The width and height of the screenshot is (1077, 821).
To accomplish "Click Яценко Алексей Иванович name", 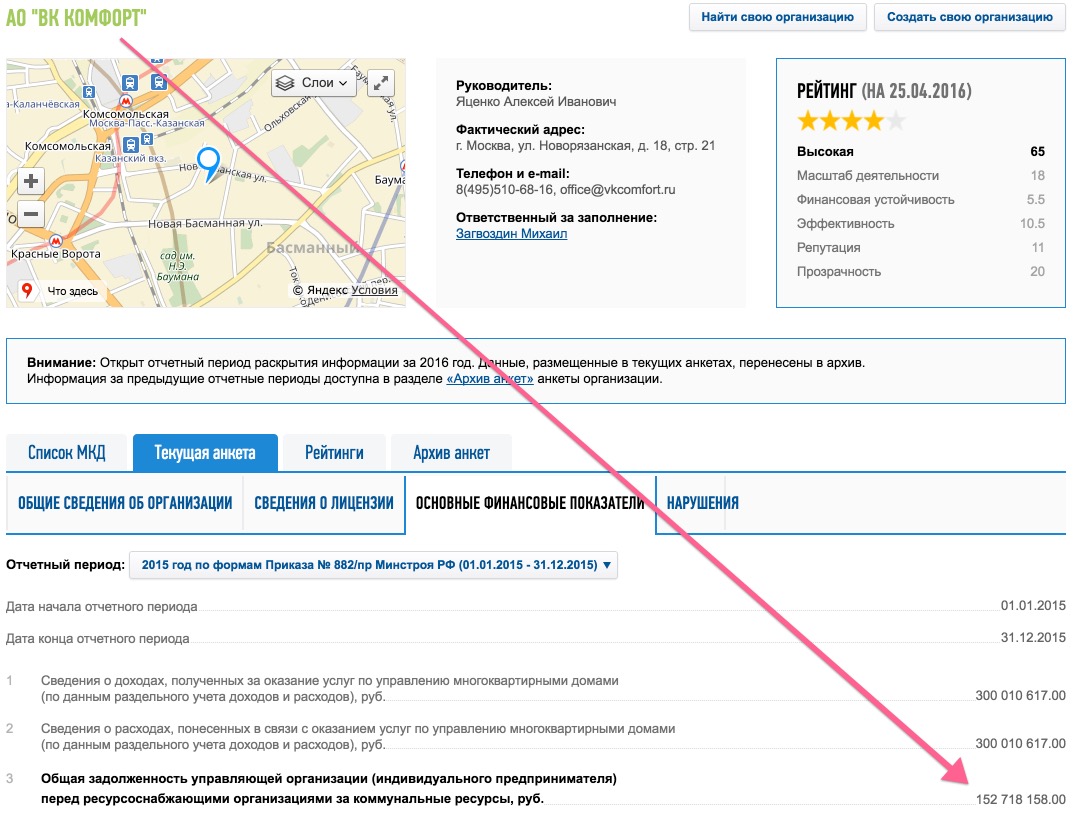I will tap(536, 102).
